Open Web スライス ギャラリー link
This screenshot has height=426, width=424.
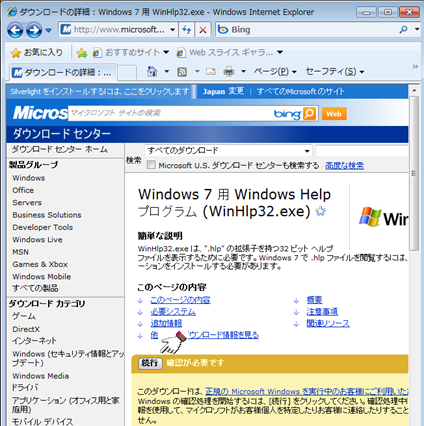(x=230, y=52)
